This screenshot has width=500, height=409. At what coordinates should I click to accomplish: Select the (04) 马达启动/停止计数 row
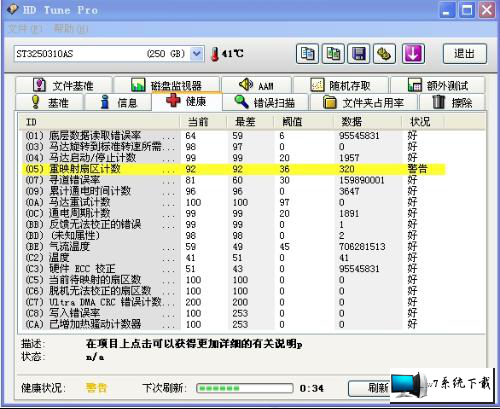tap(233, 158)
